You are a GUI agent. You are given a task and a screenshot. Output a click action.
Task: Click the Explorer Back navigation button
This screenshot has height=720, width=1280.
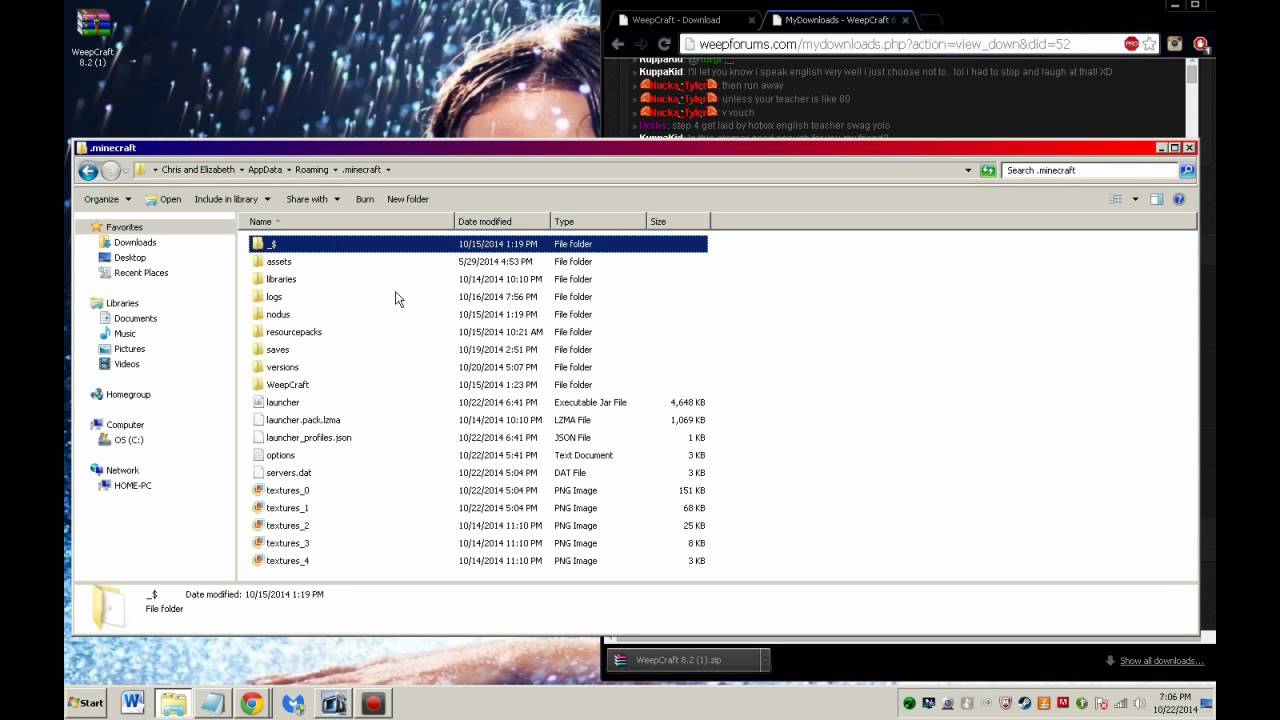88,171
